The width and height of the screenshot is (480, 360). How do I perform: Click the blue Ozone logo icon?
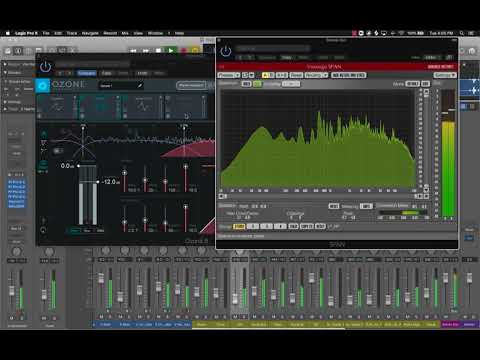pyautogui.click(x=43, y=86)
